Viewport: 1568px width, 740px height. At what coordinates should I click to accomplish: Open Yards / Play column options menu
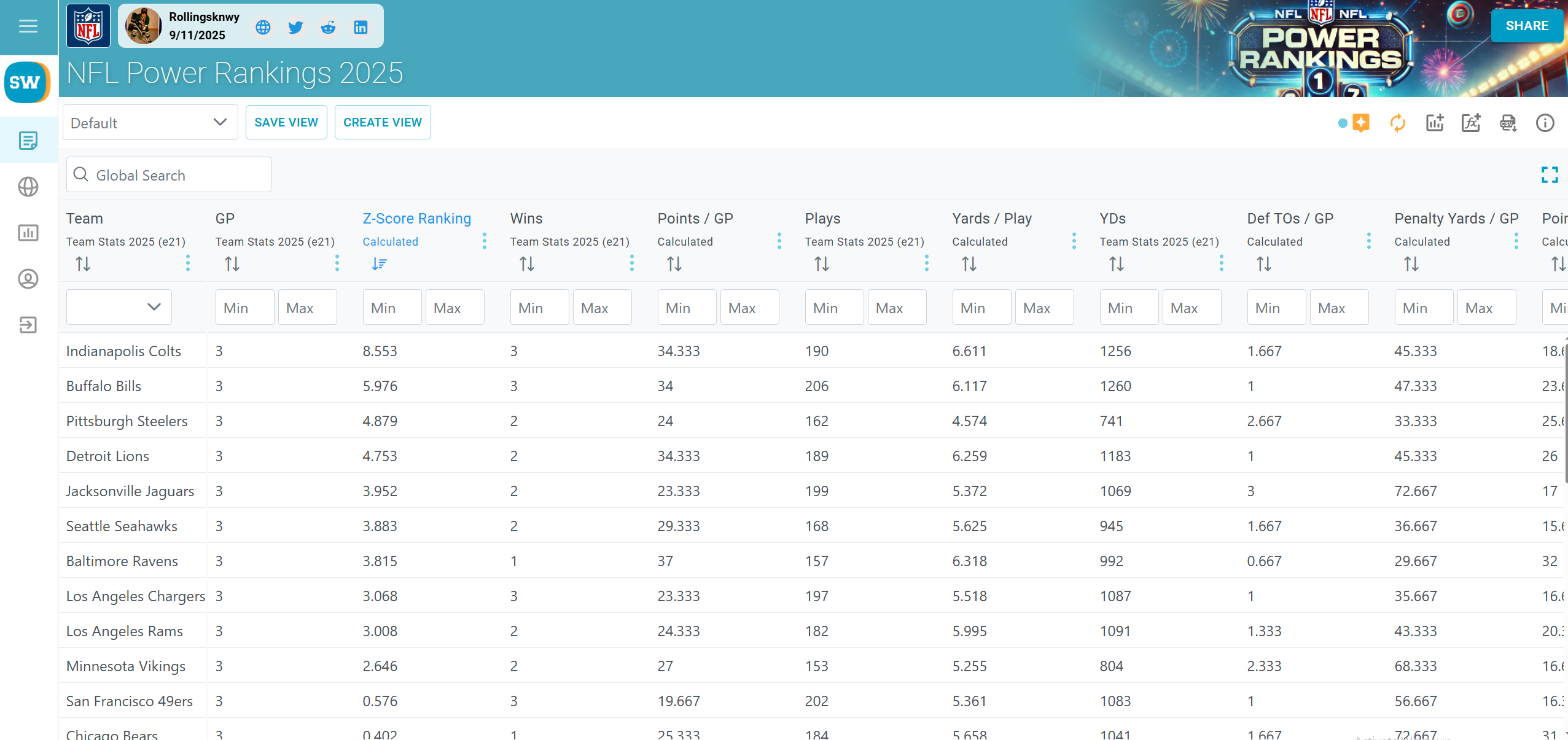(x=1074, y=241)
